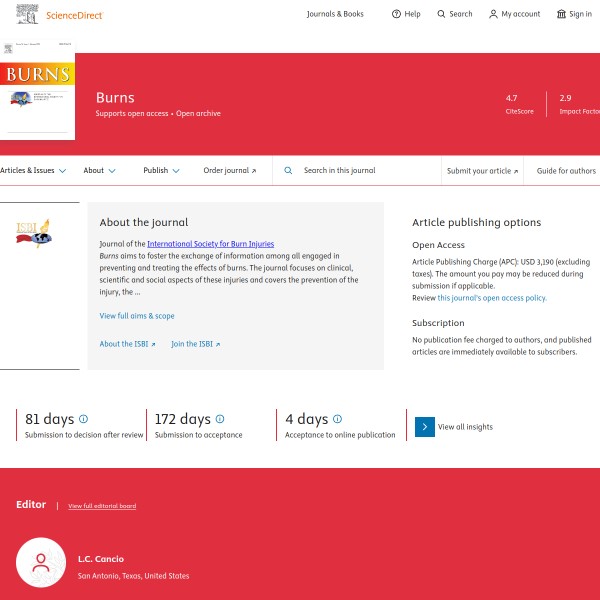The height and width of the screenshot is (600, 600).
Task: Click the Search magnifier icon in header
Action: coord(442,14)
